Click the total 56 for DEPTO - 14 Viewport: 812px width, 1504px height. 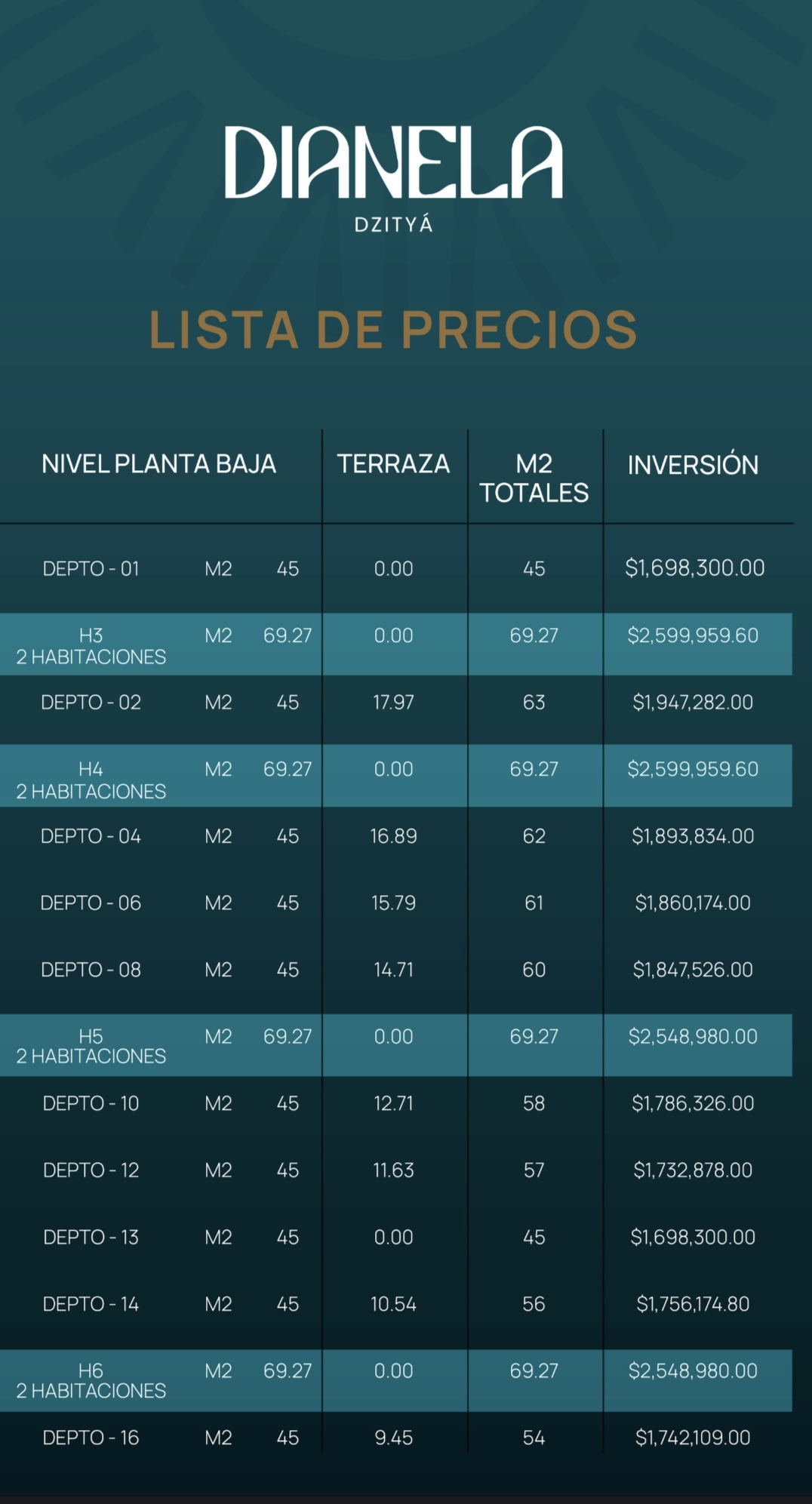(x=534, y=1304)
